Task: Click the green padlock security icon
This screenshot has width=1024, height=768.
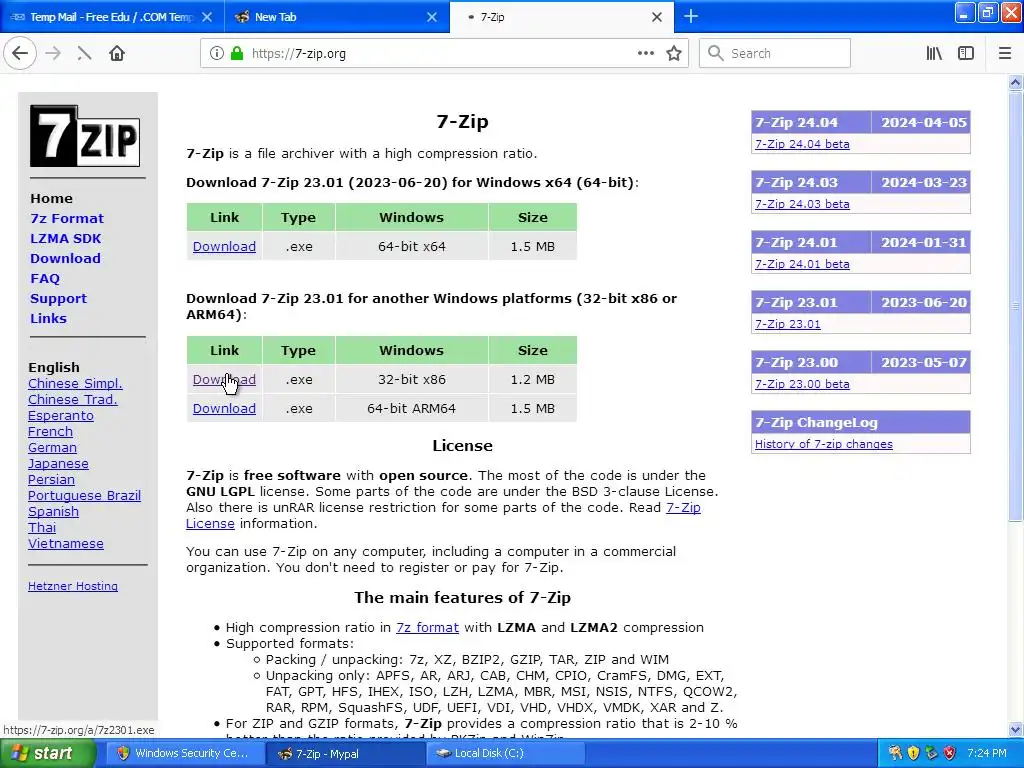Action: pos(237,54)
